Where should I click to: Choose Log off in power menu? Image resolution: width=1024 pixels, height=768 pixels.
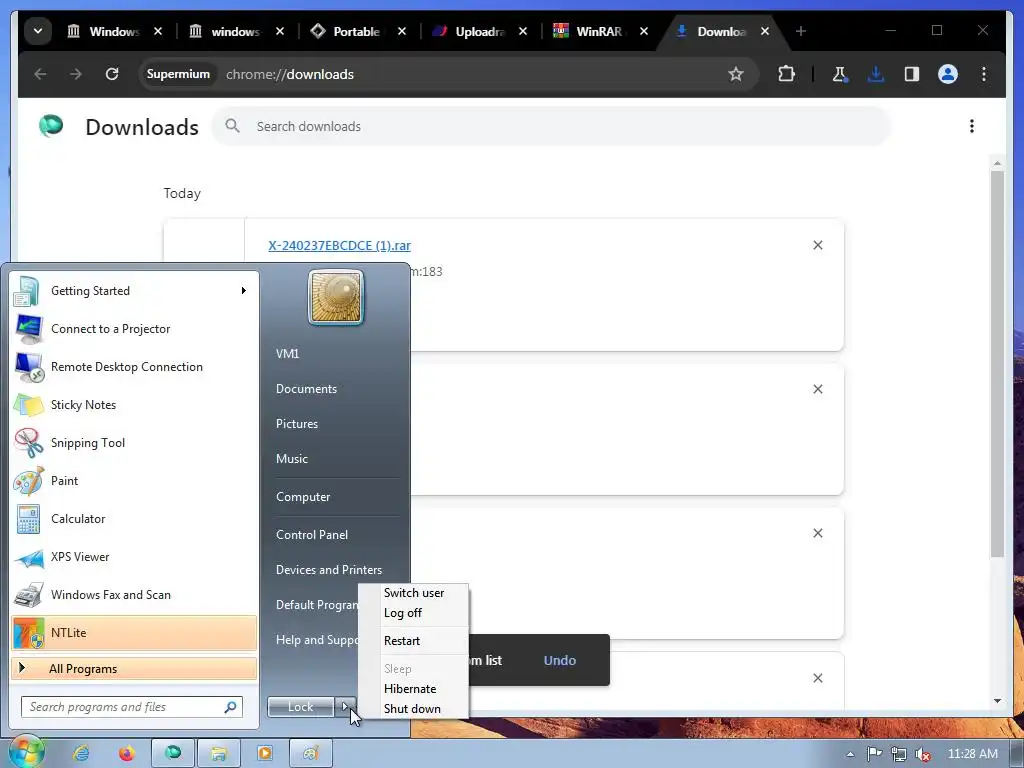[413, 613]
